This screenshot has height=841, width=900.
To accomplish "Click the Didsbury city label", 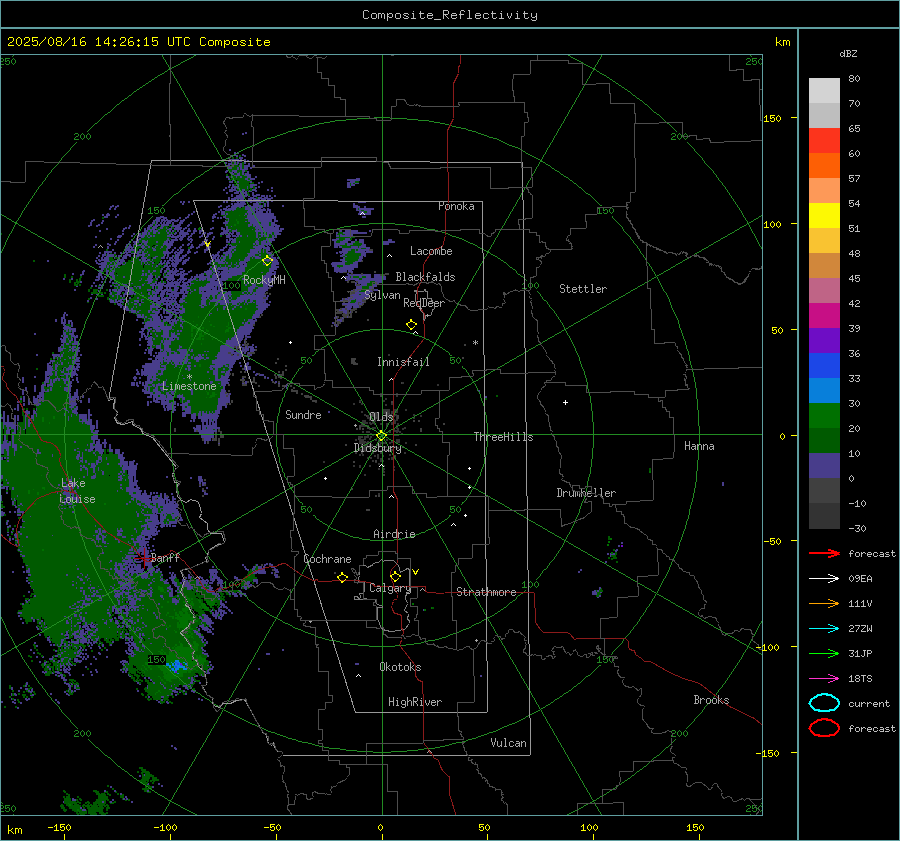I will pyautogui.click(x=378, y=448).
